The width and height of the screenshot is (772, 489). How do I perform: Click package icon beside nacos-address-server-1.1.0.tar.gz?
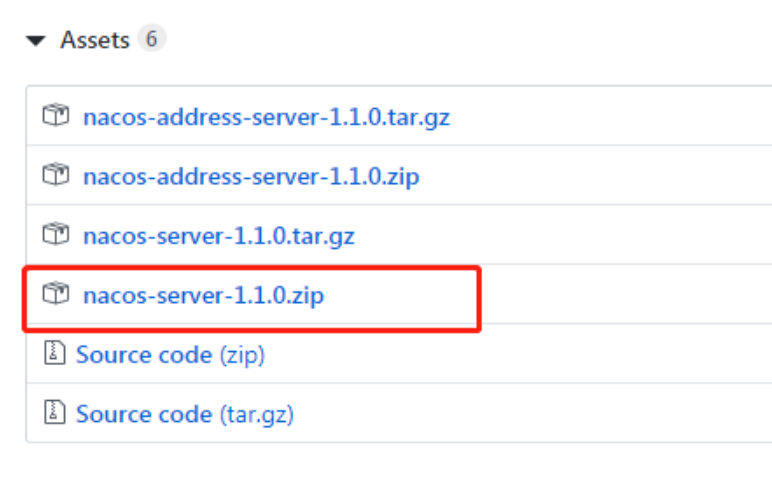pyautogui.click(x=56, y=116)
